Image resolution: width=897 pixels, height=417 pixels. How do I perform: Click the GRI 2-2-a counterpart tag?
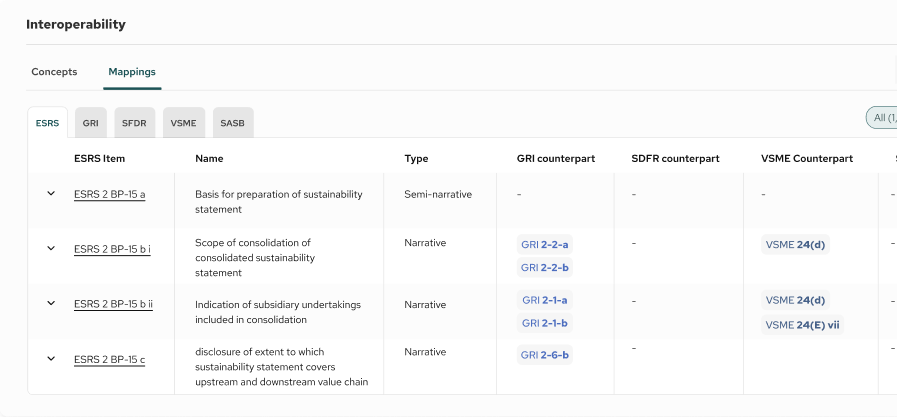[545, 245]
